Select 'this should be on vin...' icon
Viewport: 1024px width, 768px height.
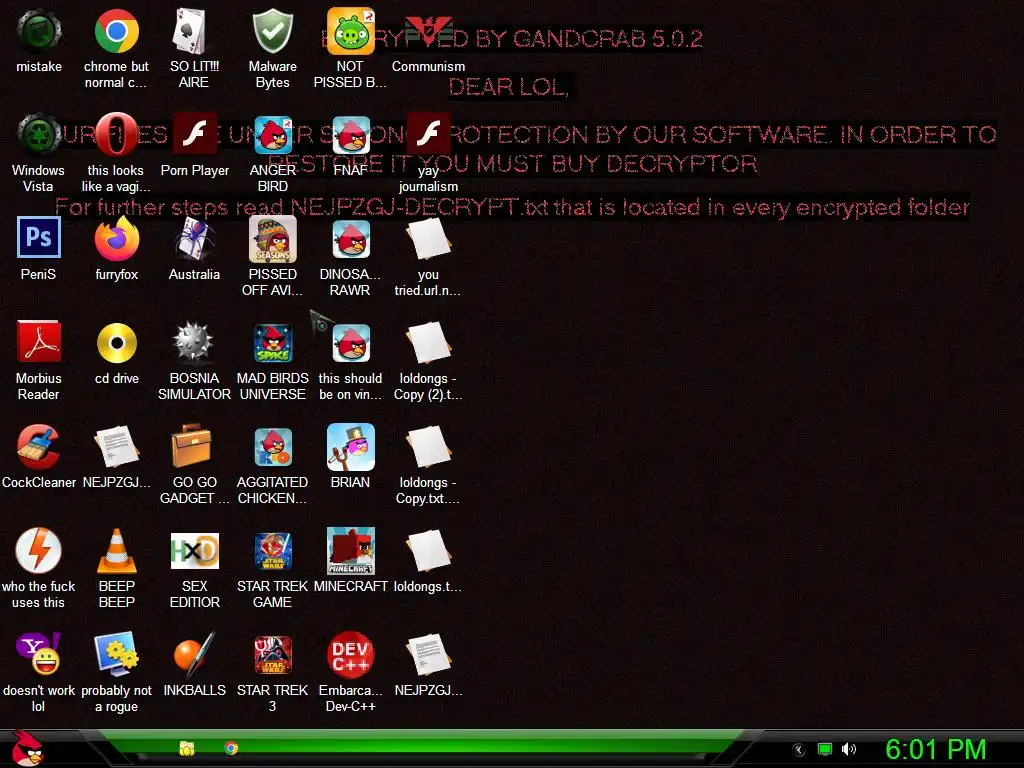350,342
